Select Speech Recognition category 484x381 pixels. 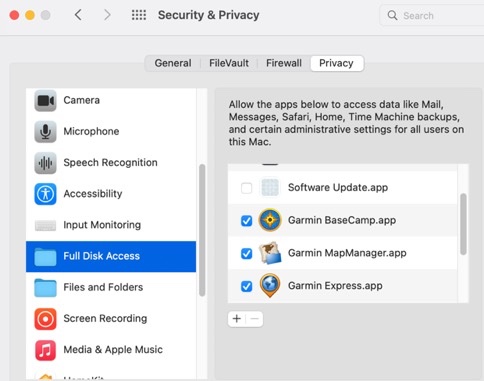pos(110,163)
